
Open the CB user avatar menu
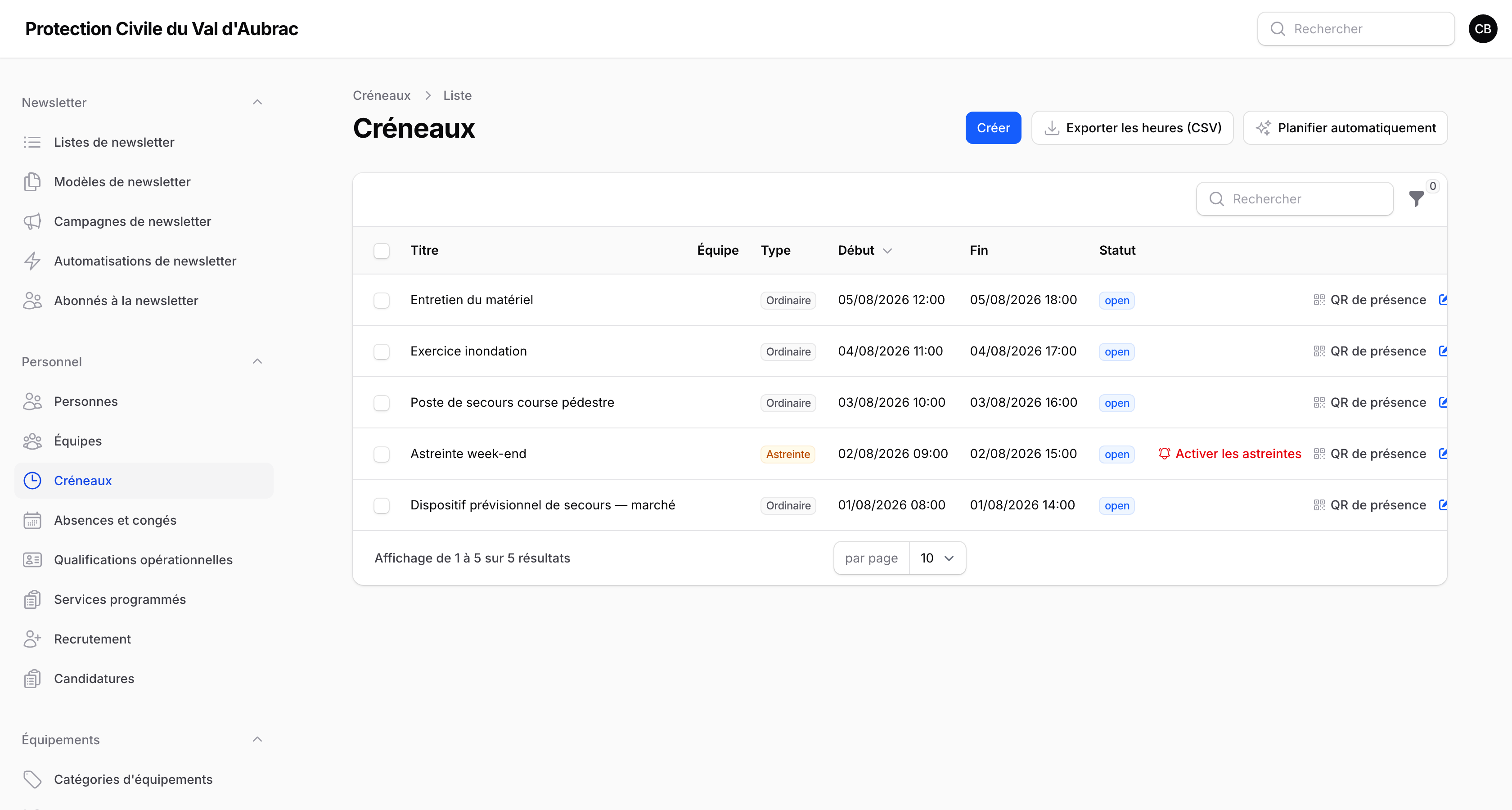1482,29
